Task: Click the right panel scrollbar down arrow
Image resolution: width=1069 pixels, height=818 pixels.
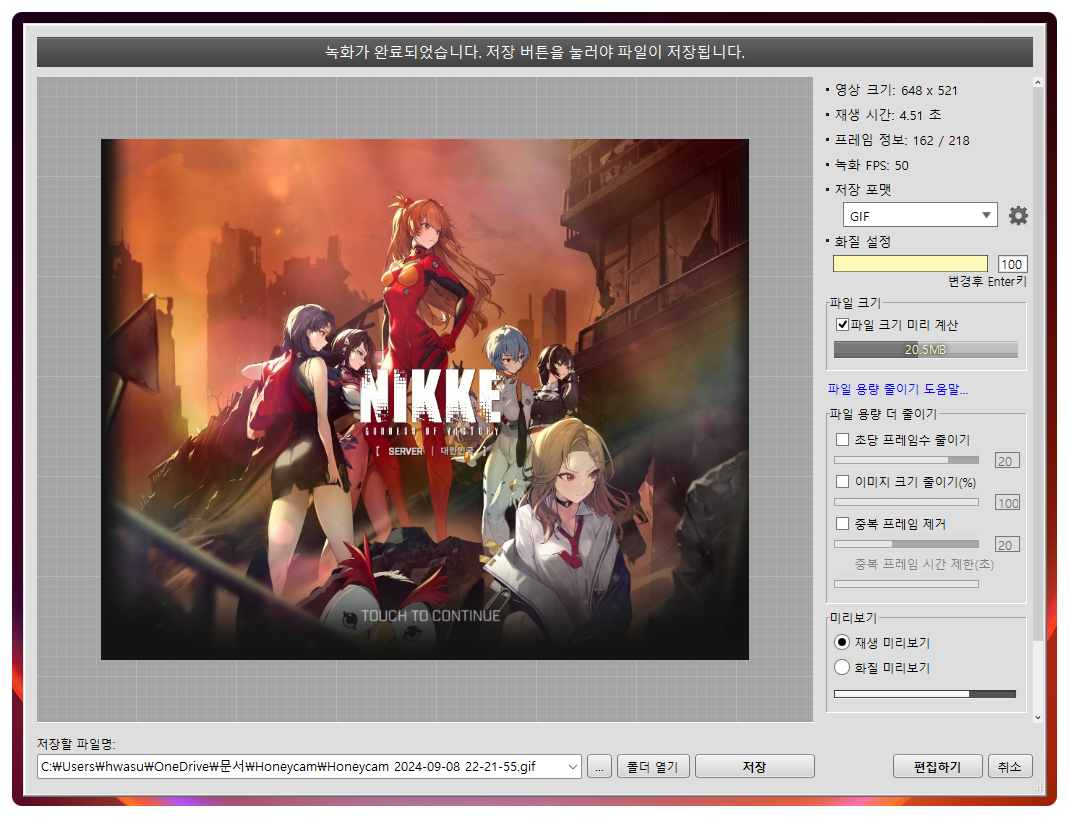Action: pos(1038,717)
